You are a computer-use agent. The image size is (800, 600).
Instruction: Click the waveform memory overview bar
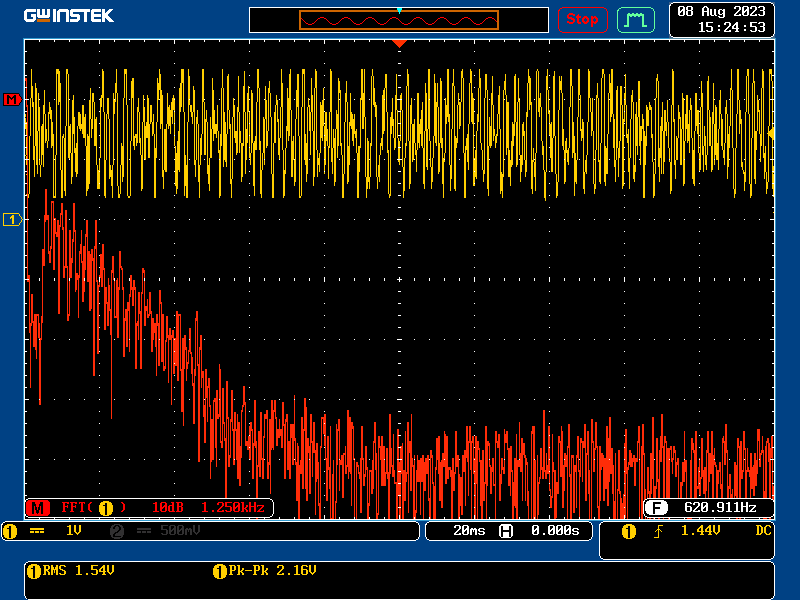pyautogui.click(x=398, y=20)
